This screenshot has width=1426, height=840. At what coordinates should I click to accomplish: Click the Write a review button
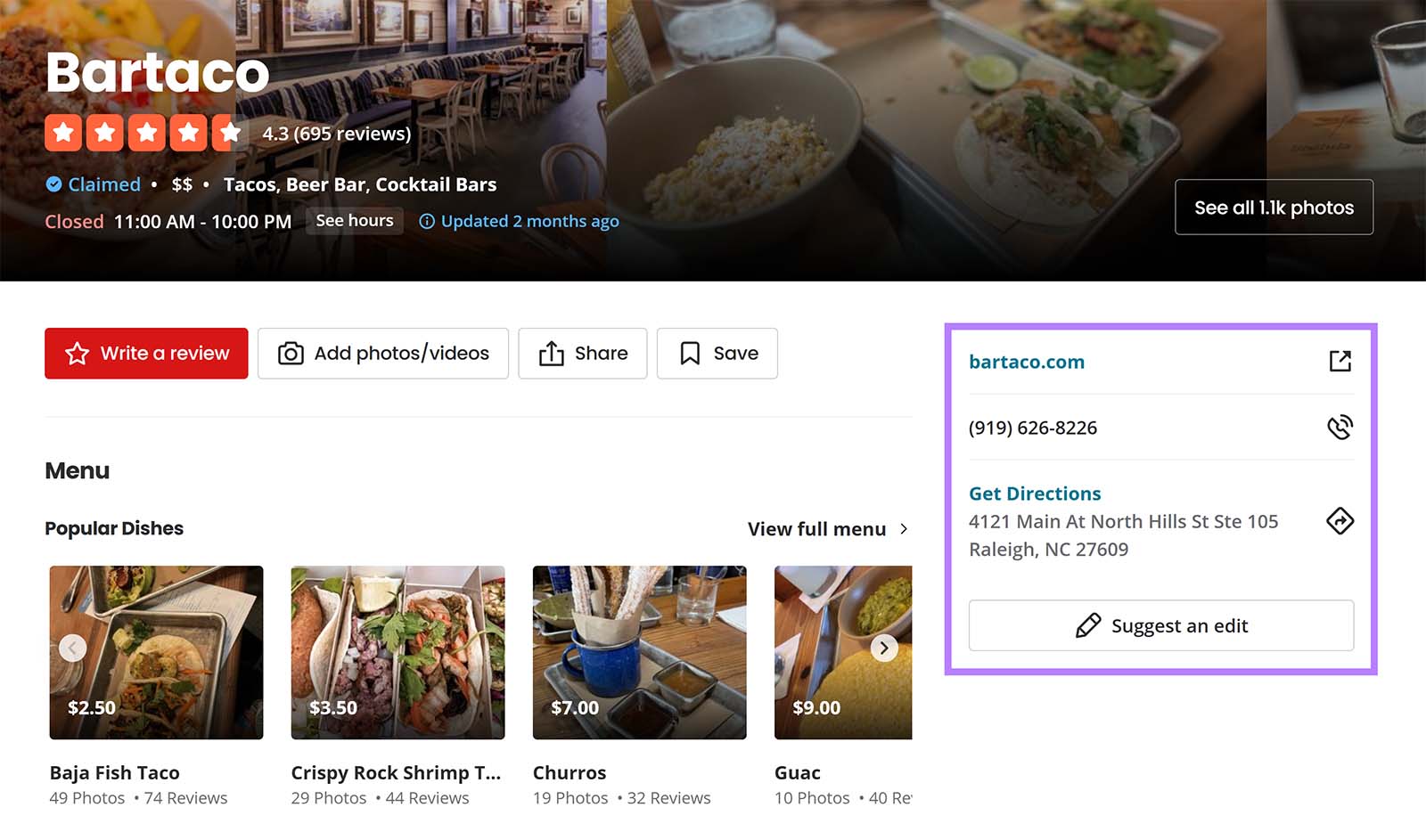click(x=145, y=353)
